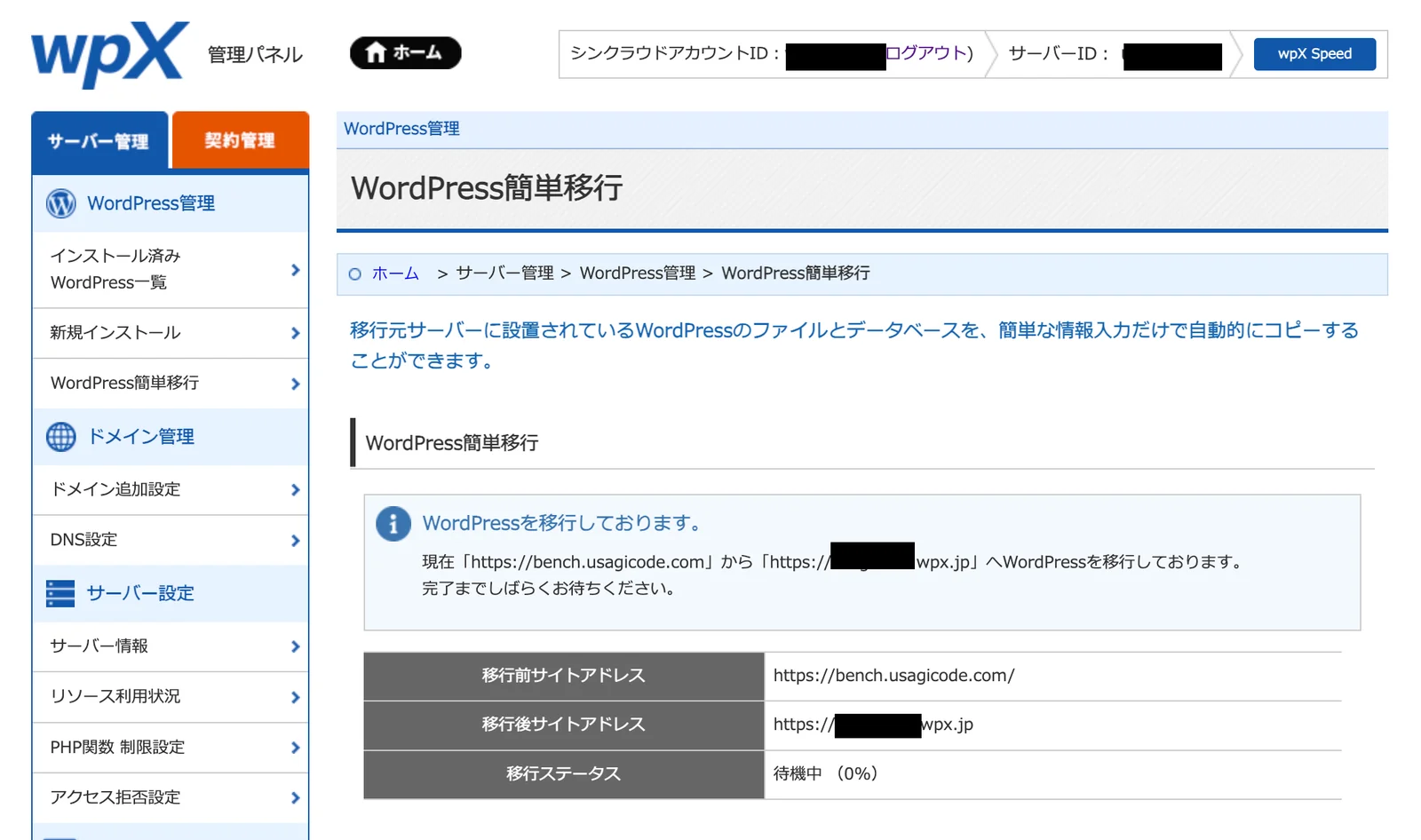Open WordPress簡単移行 sidebar menu item
This screenshot has width=1421, height=840.
171,384
